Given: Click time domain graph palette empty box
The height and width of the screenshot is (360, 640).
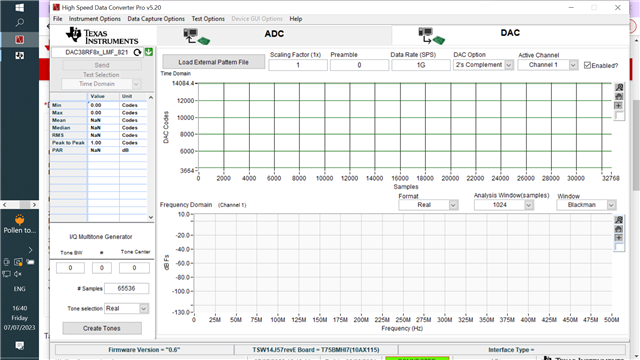Looking at the screenshot, I should [619, 116].
